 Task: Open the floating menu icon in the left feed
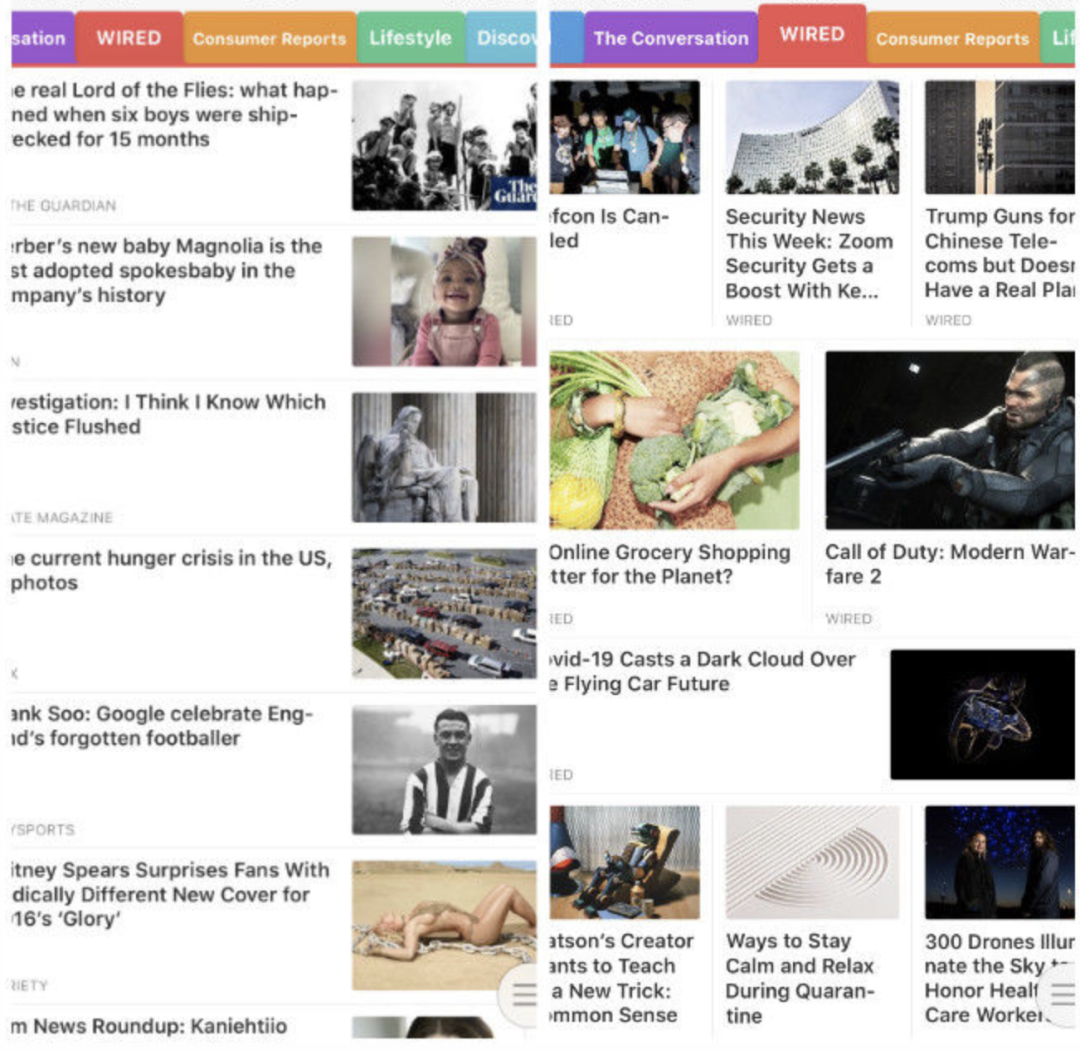(521, 995)
